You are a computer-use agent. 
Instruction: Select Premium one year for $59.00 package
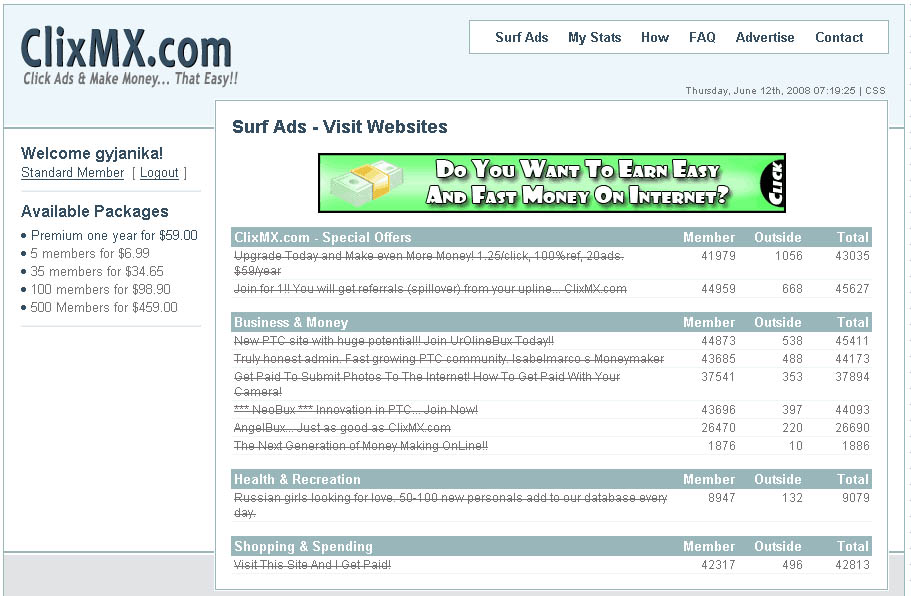point(114,235)
